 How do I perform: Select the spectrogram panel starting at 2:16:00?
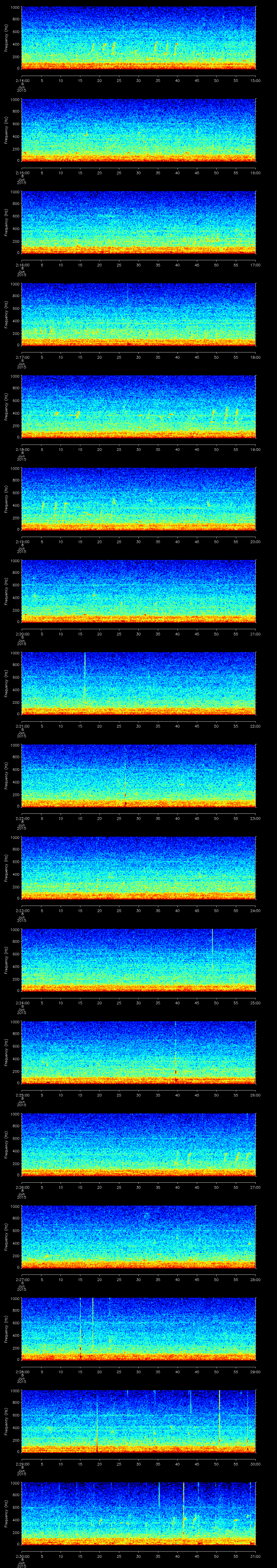click(139, 222)
